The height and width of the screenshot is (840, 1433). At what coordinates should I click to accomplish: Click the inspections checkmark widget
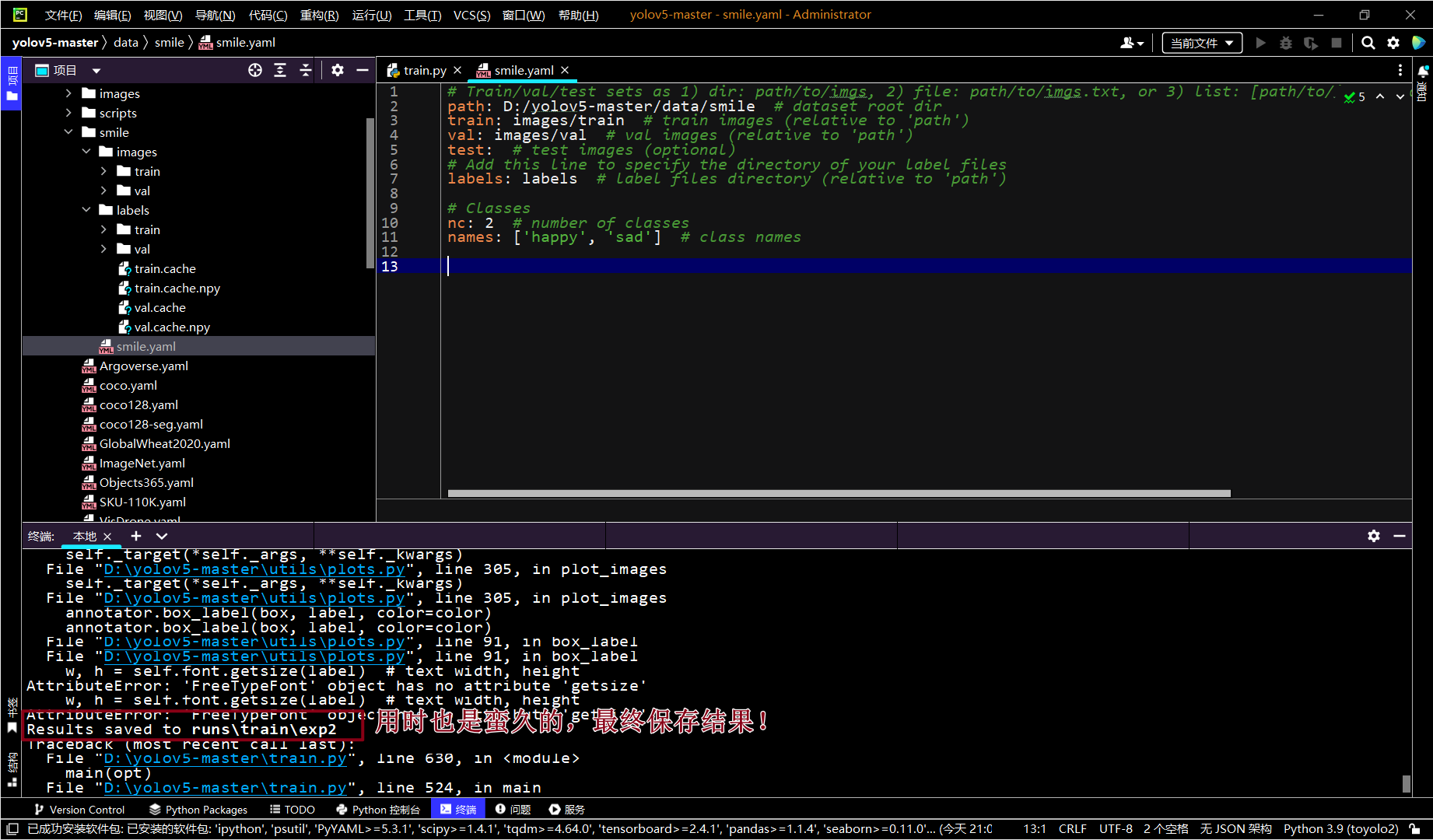1354,96
